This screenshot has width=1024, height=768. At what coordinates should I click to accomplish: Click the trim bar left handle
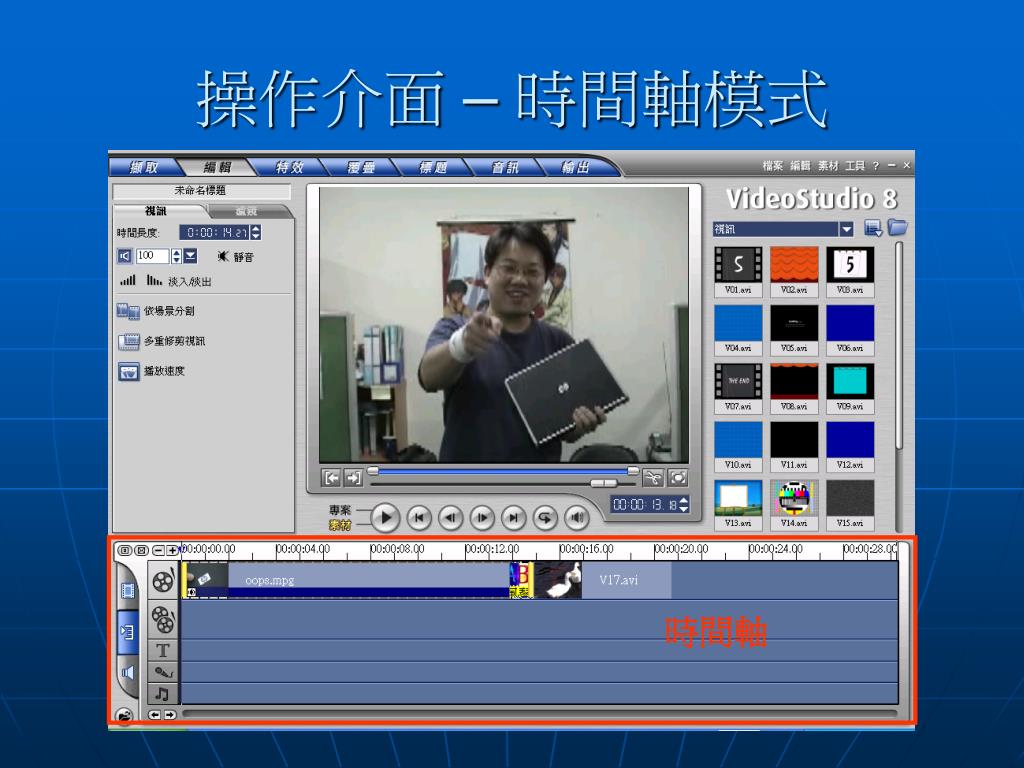click(x=373, y=470)
